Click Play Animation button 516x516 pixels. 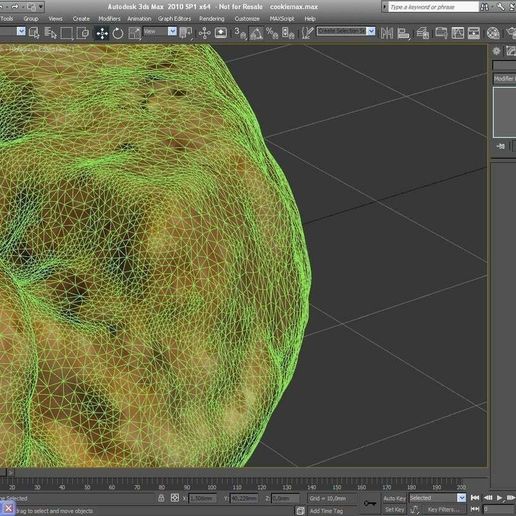pos(499,498)
